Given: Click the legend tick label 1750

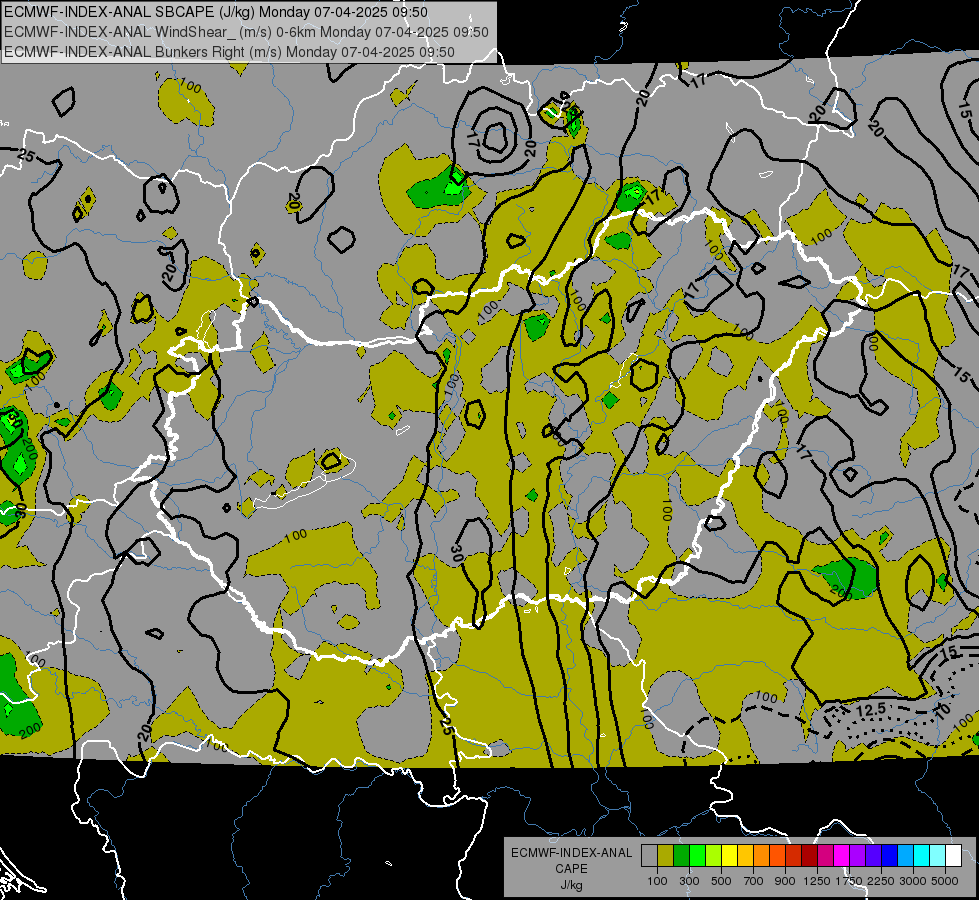Looking at the screenshot, I should point(849,881).
